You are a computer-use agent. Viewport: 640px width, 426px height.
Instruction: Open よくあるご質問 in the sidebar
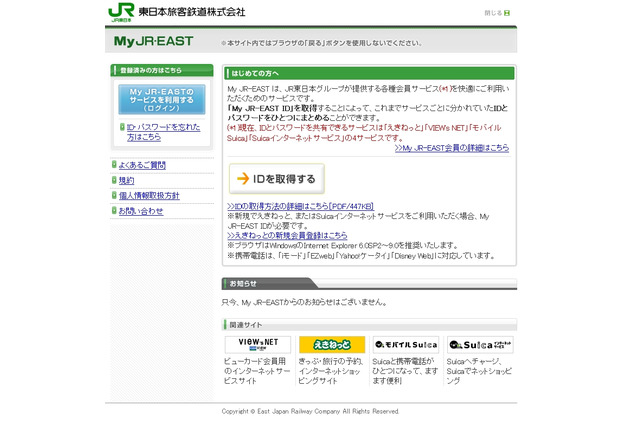[142, 165]
